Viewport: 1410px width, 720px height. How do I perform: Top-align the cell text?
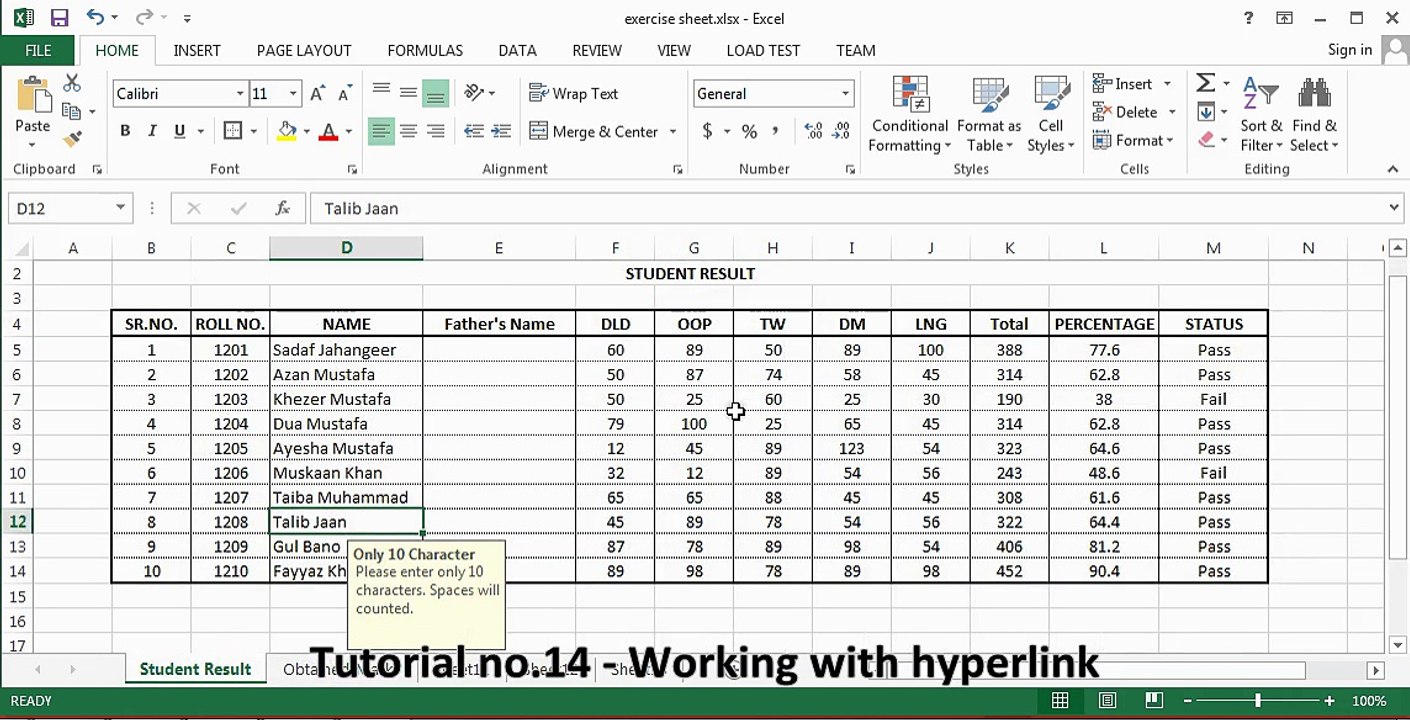click(x=381, y=92)
